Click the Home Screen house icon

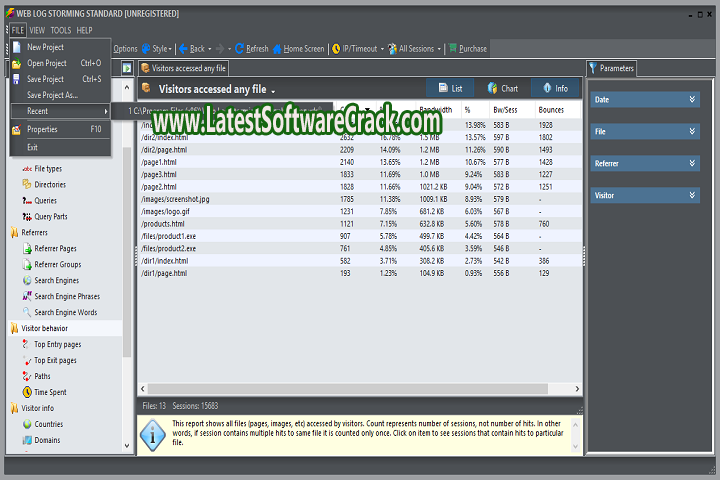pyautogui.click(x=277, y=49)
